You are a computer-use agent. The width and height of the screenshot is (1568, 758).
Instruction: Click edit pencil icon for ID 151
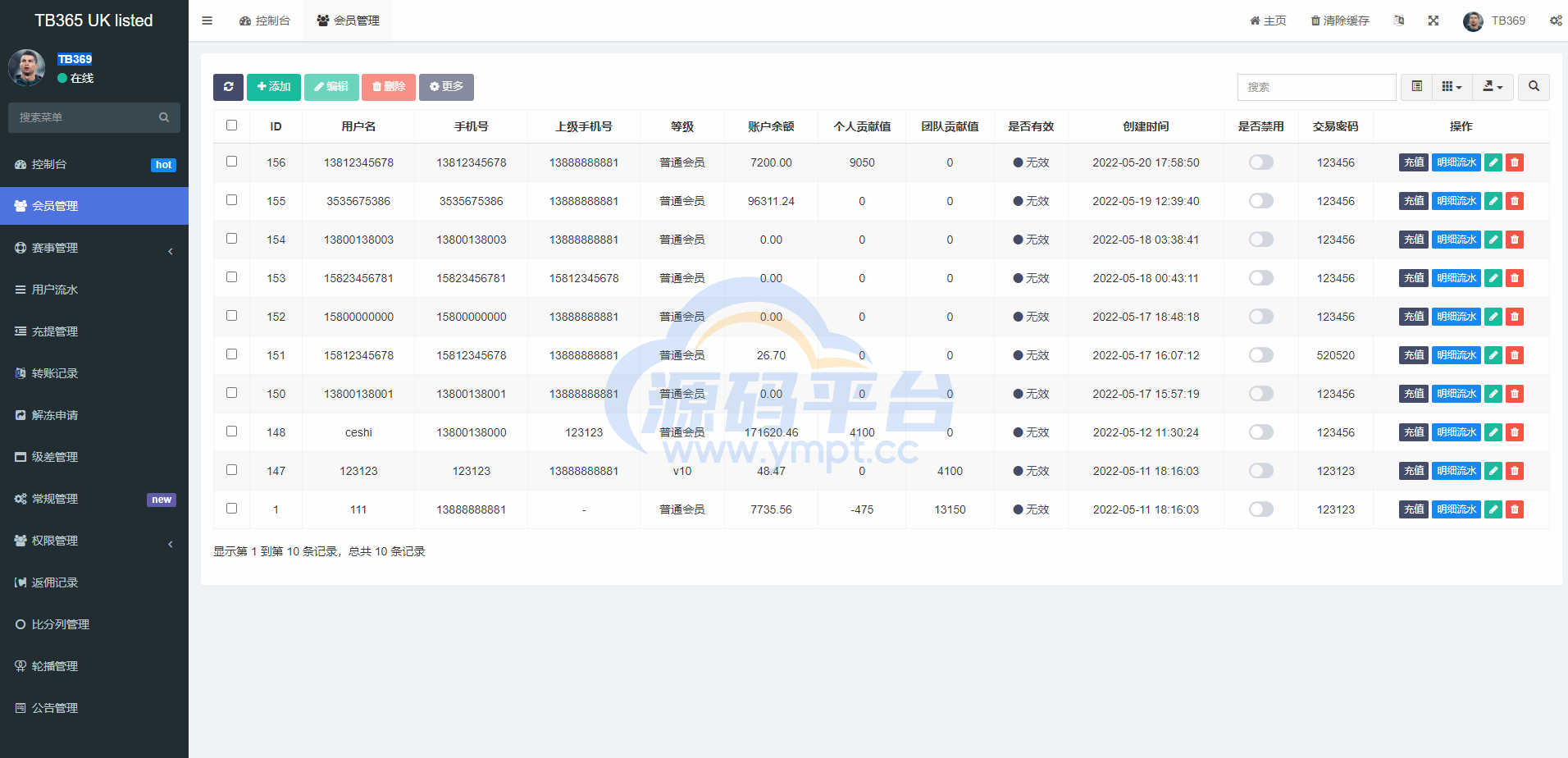(x=1493, y=355)
